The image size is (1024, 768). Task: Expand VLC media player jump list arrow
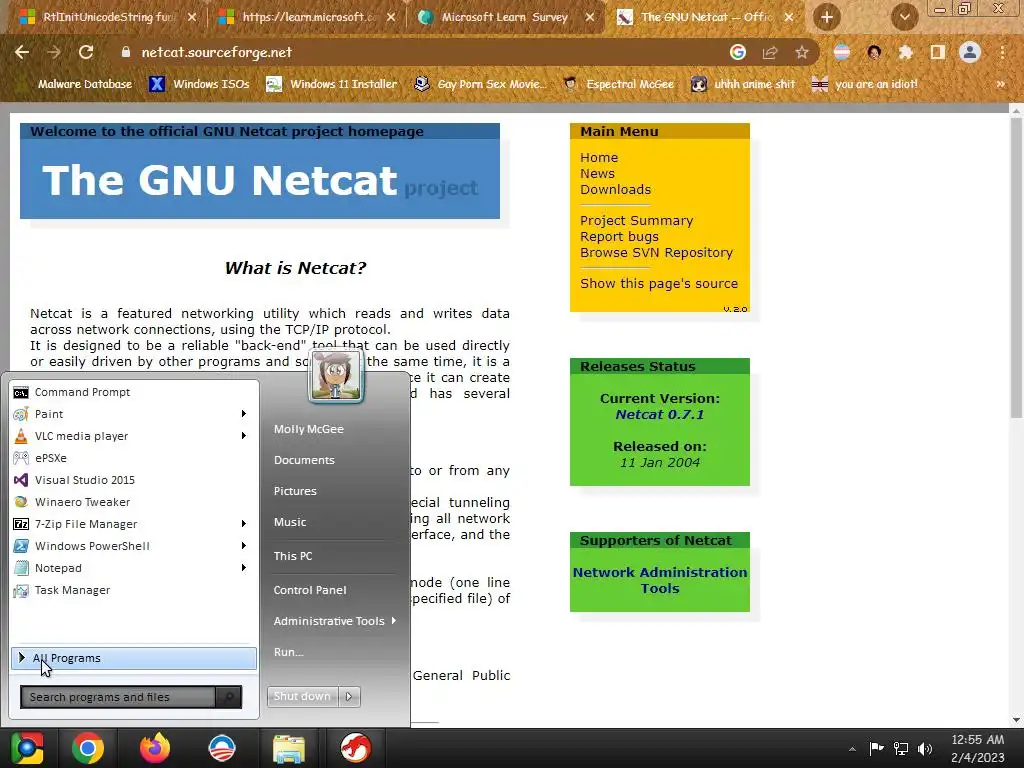click(x=244, y=436)
